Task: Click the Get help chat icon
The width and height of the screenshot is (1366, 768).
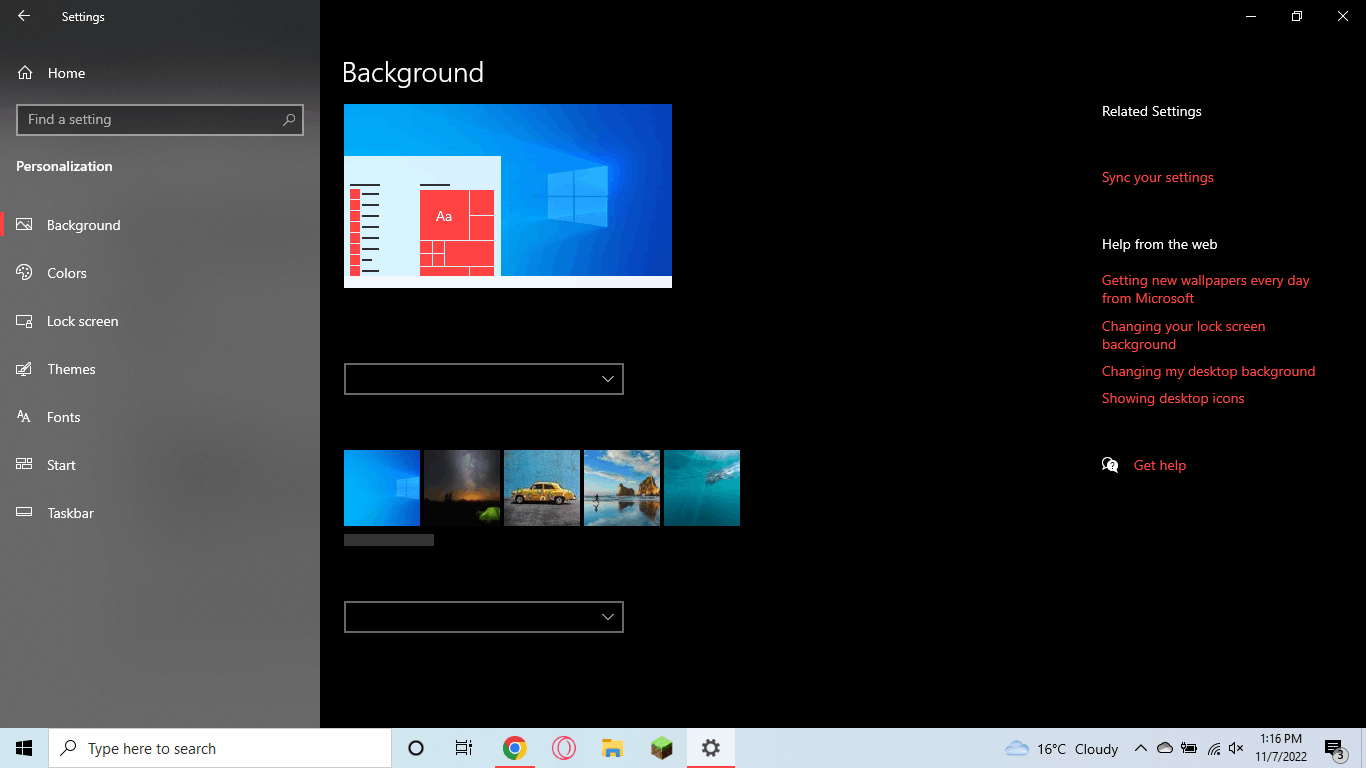Action: click(x=1110, y=465)
